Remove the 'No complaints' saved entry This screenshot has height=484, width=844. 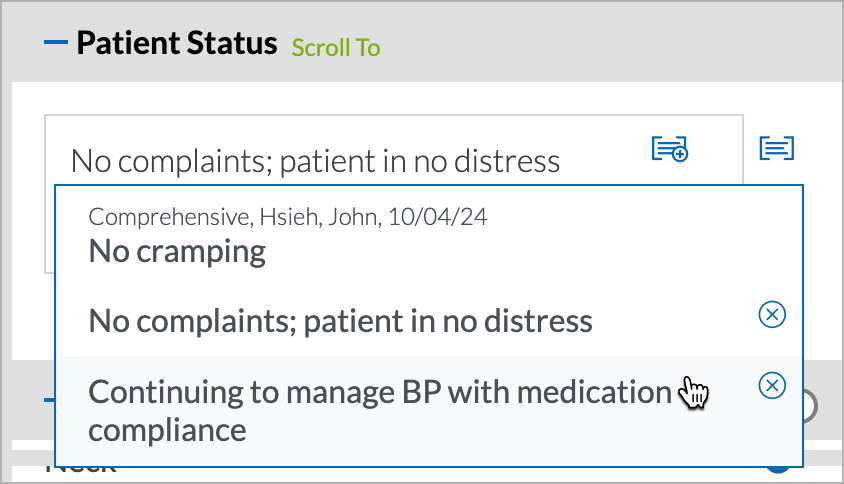(x=772, y=314)
